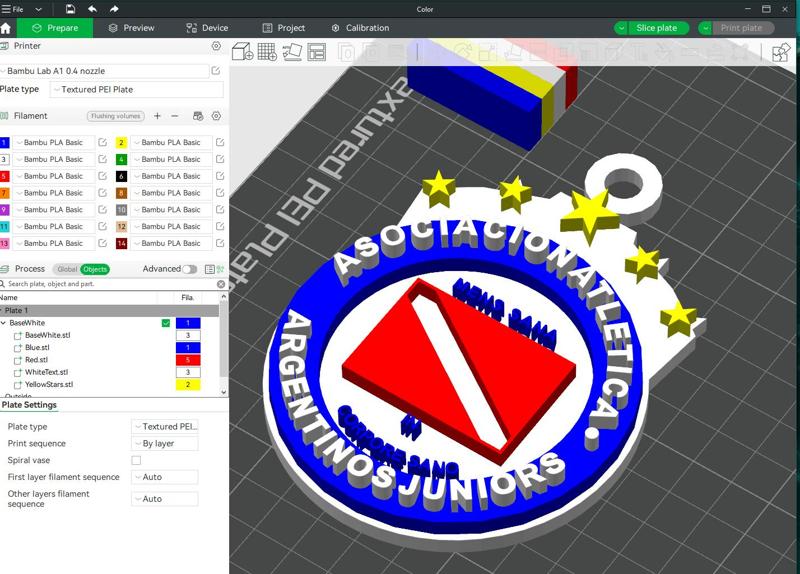Go to the Home screen icon
The height and width of the screenshot is (574, 800).
pyautogui.click(x=6, y=28)
